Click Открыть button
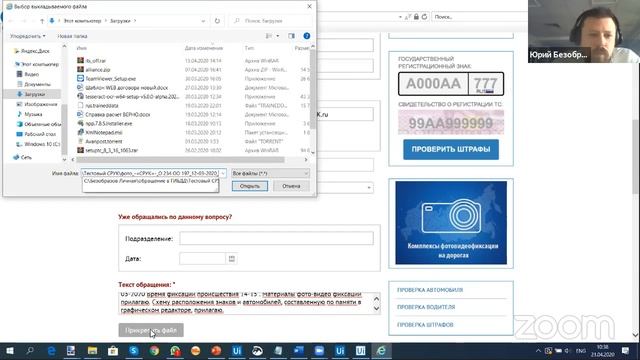This screenshot has height=360, width=640. (x=250, y=186)
